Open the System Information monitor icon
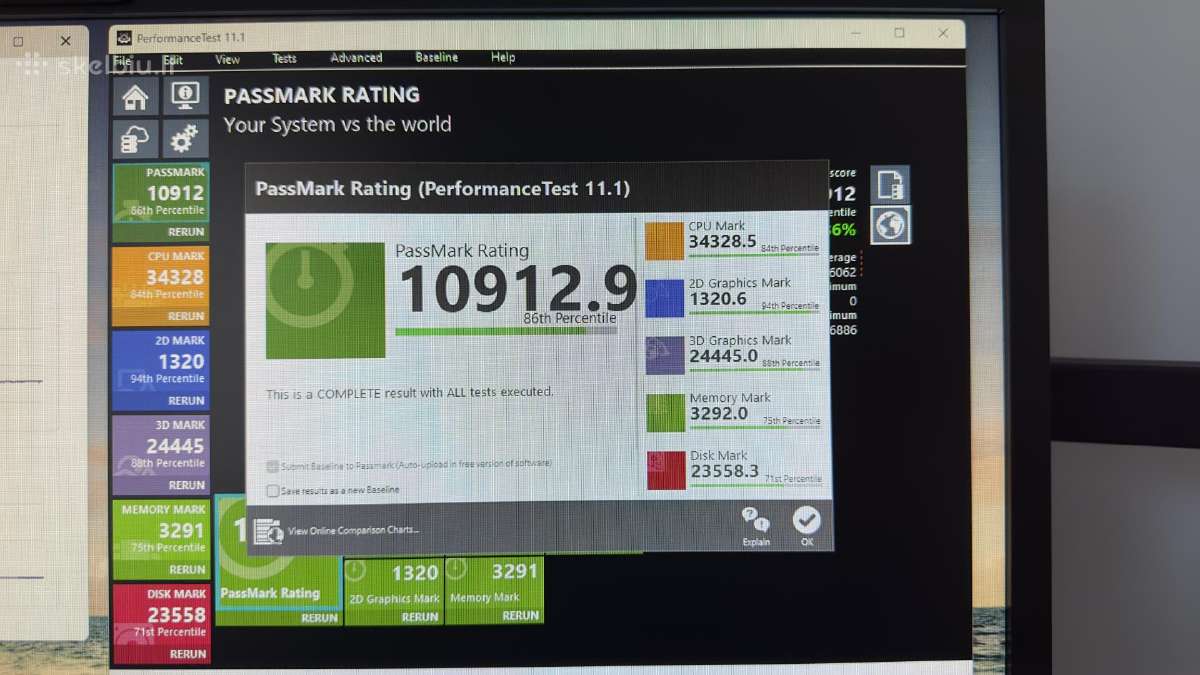Screen dimensions: 1200x675 (x=185, y=96)
